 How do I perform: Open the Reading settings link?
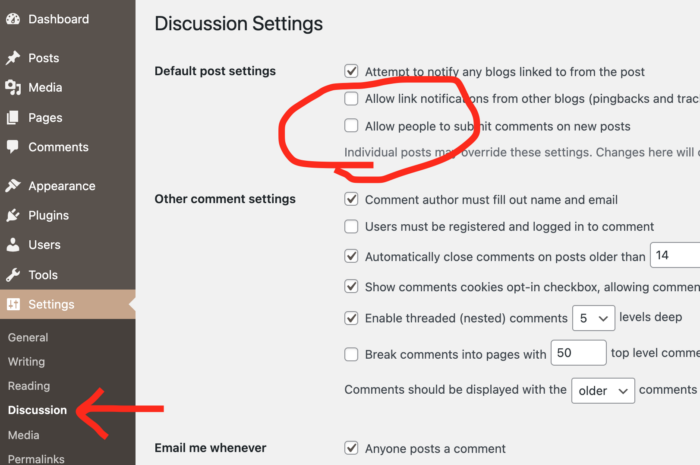click(x=28, y=386)
